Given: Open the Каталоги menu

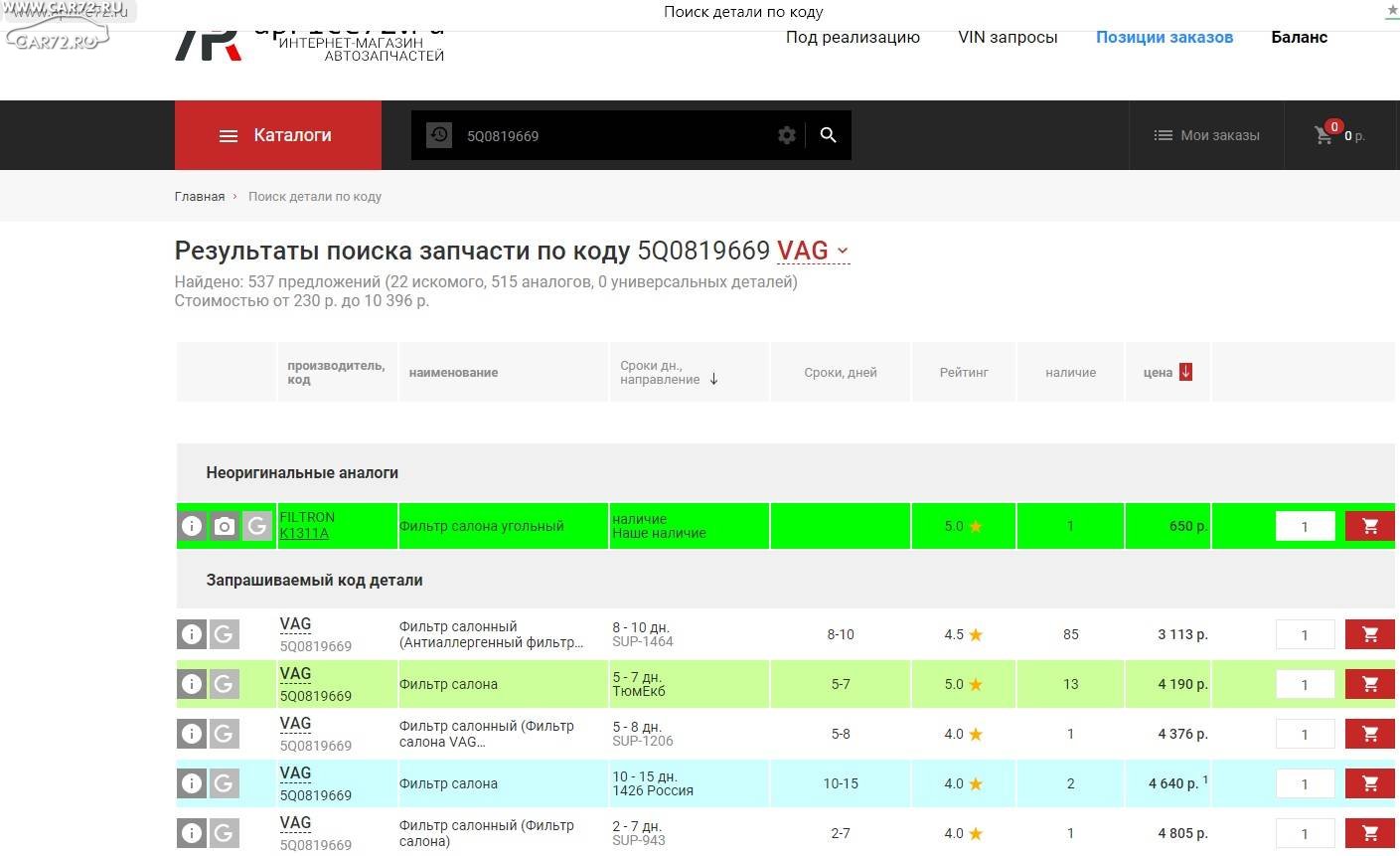Looking at the screenshot, I should point(277,135).
